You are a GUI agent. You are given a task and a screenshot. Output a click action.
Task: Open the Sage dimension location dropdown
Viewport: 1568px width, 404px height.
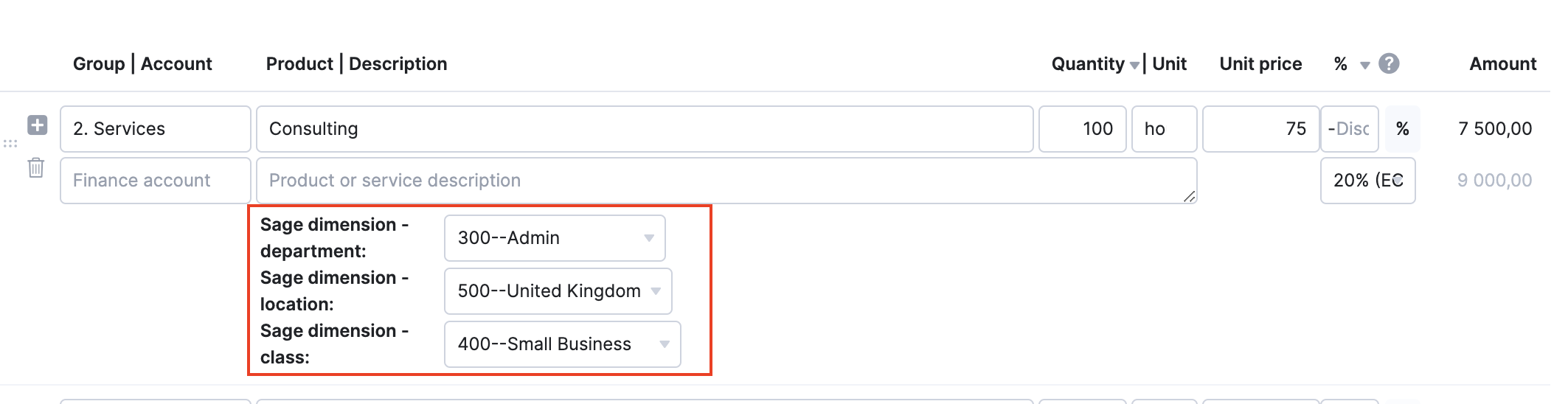pos(558,291)
